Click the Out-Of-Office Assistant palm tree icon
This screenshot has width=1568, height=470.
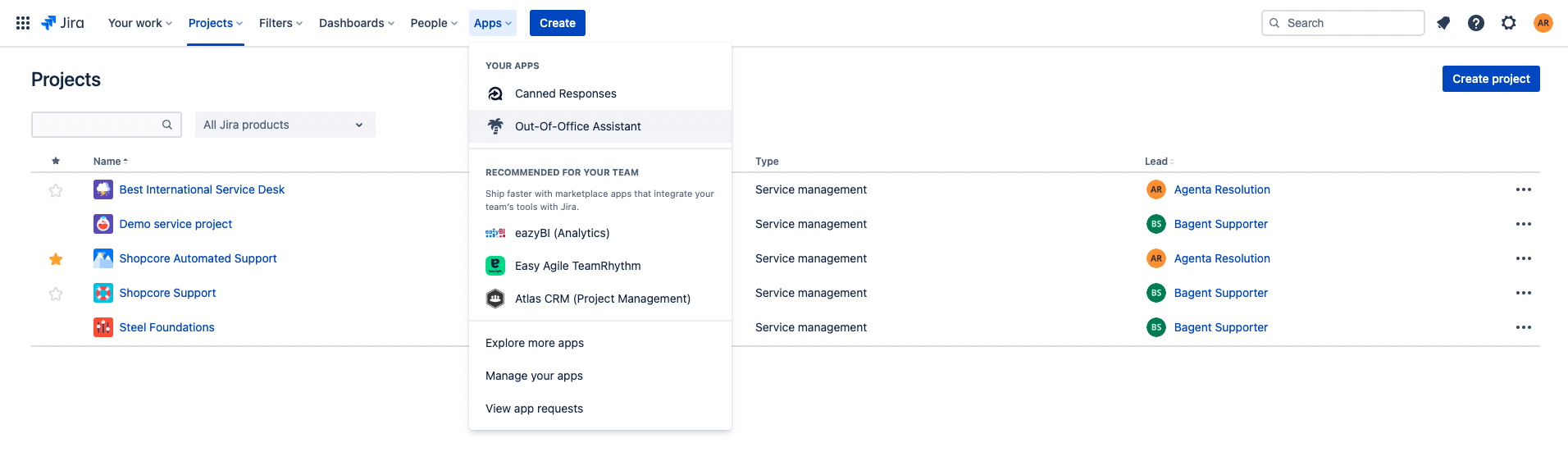point(495,126)
